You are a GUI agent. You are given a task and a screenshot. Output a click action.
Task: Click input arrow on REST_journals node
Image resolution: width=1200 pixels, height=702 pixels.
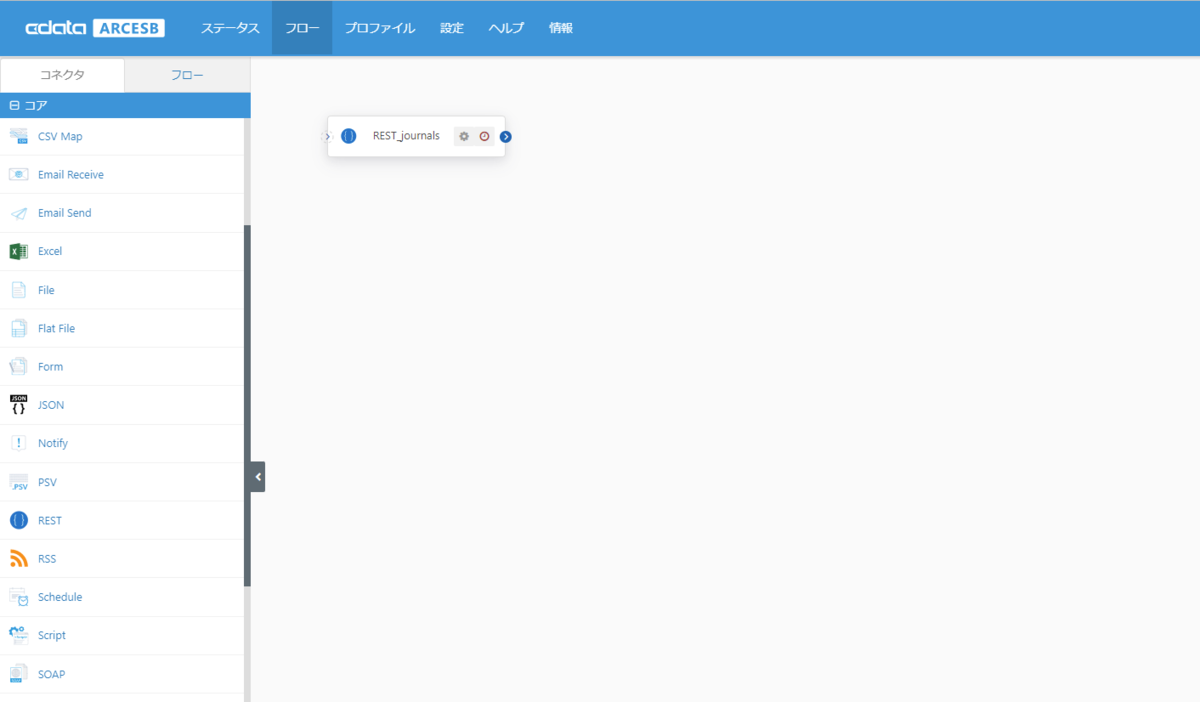point(327,136)
